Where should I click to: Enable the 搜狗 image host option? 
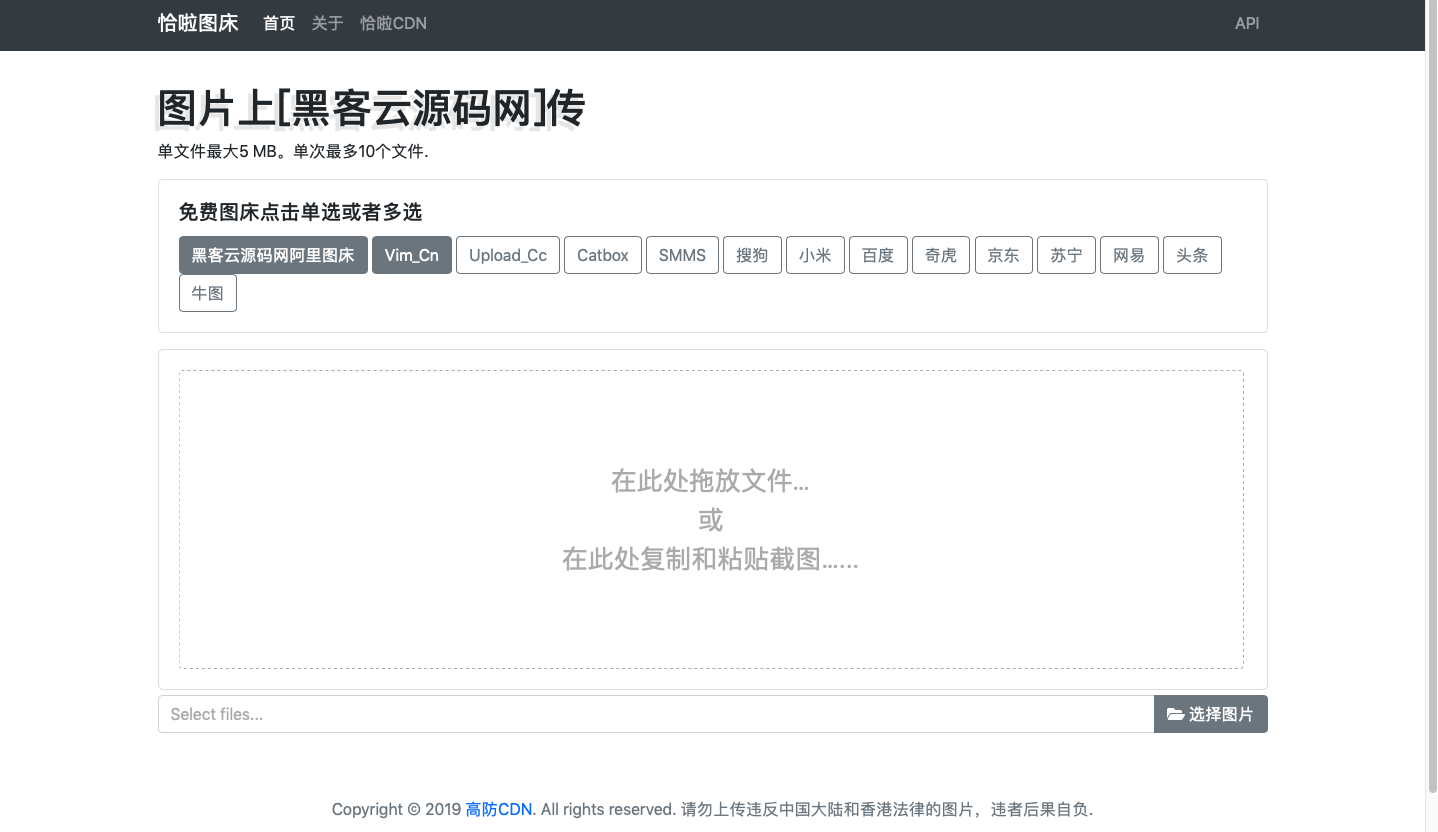752,255
